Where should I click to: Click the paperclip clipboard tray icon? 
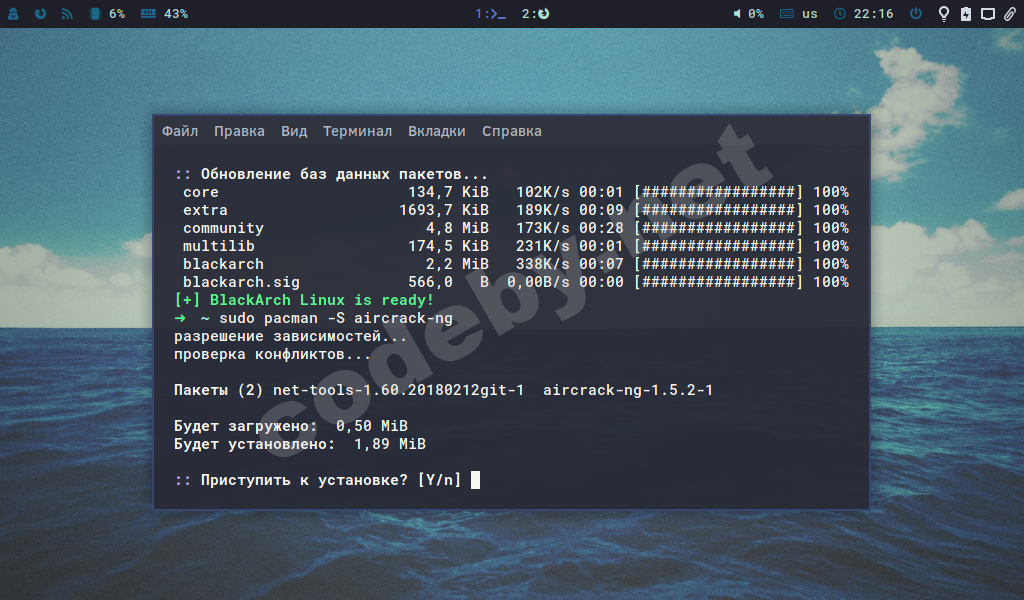1010,14
